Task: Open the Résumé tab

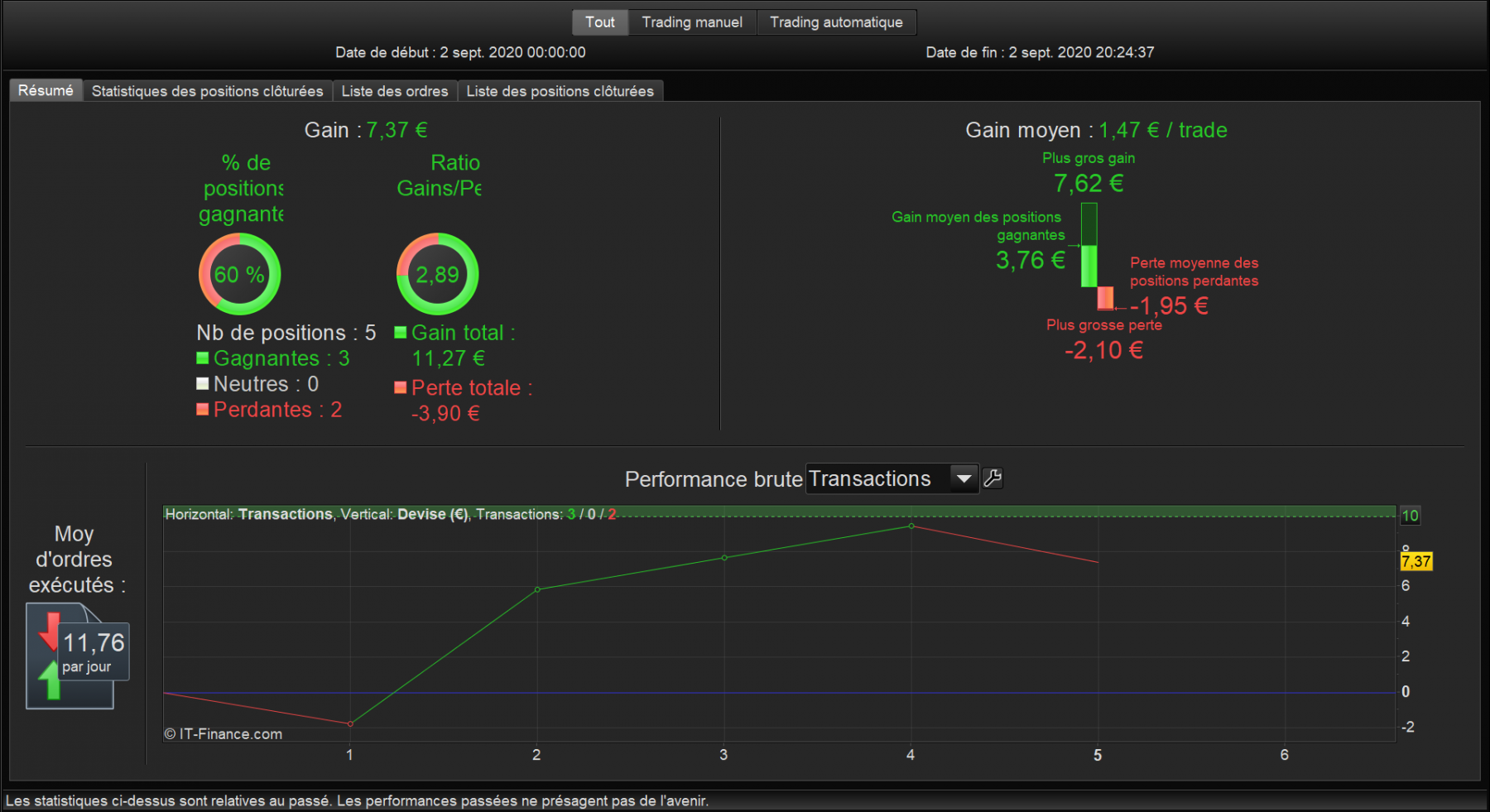Action: pyautogui.click(x=46, y=90)
